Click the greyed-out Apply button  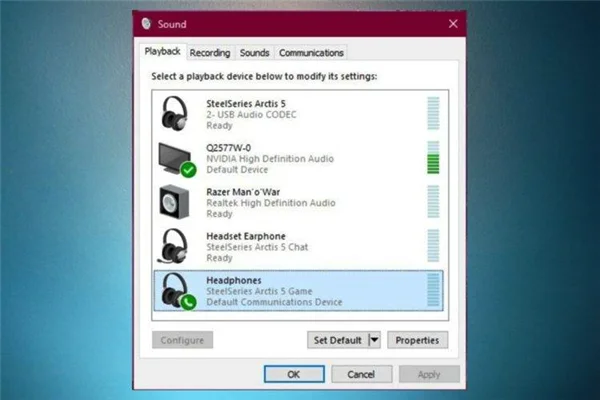(429, 374)
